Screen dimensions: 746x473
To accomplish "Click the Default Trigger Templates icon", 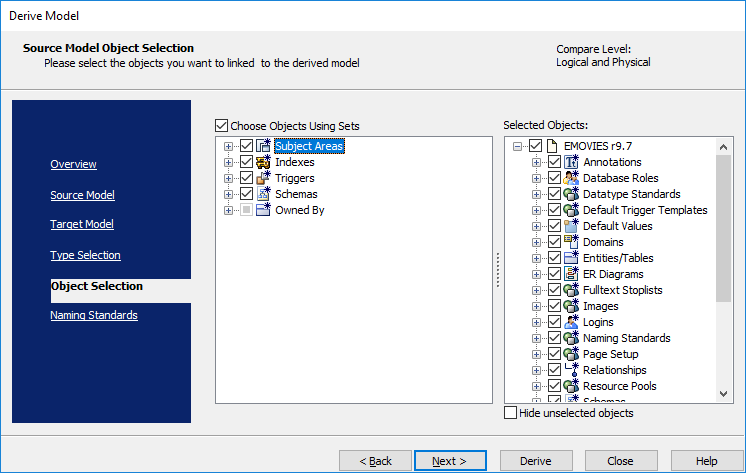I will 571,210.
